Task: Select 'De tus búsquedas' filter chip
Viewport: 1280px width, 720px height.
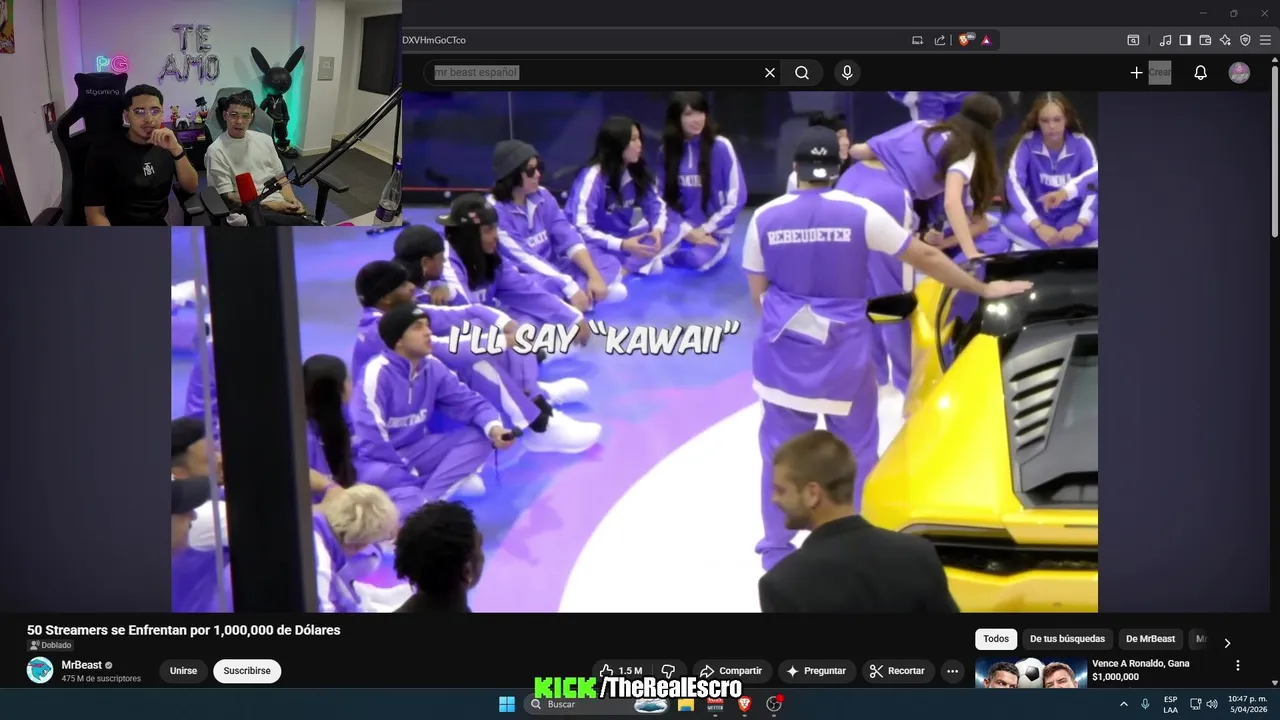Action: coord(1067,639)
